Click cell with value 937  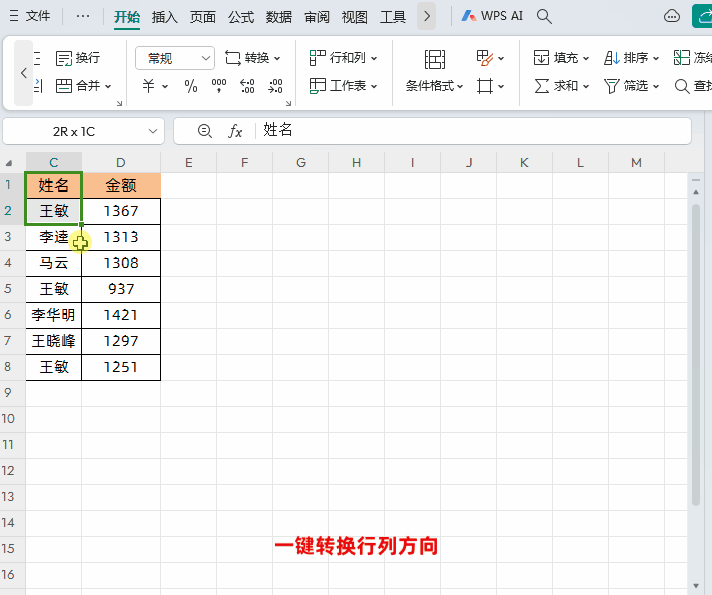pyautogui.click(x=121, y=289)
